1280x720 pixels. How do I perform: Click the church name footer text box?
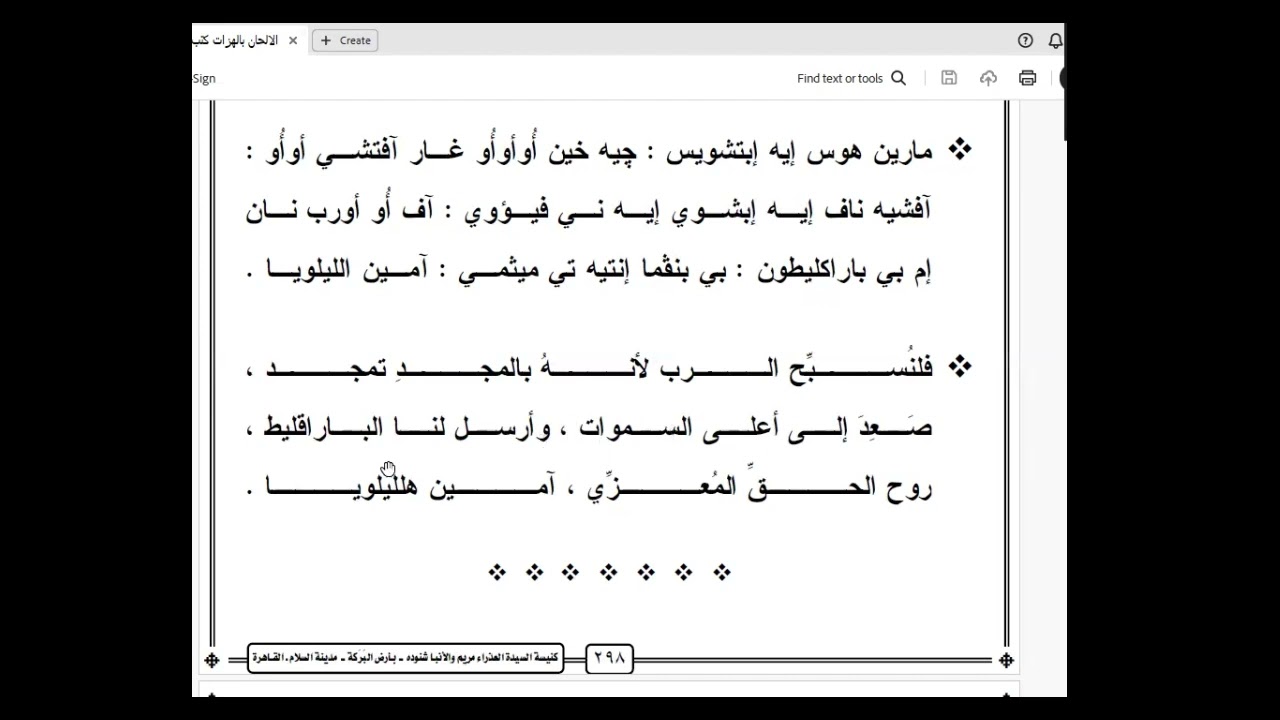[x=405, y=658]
